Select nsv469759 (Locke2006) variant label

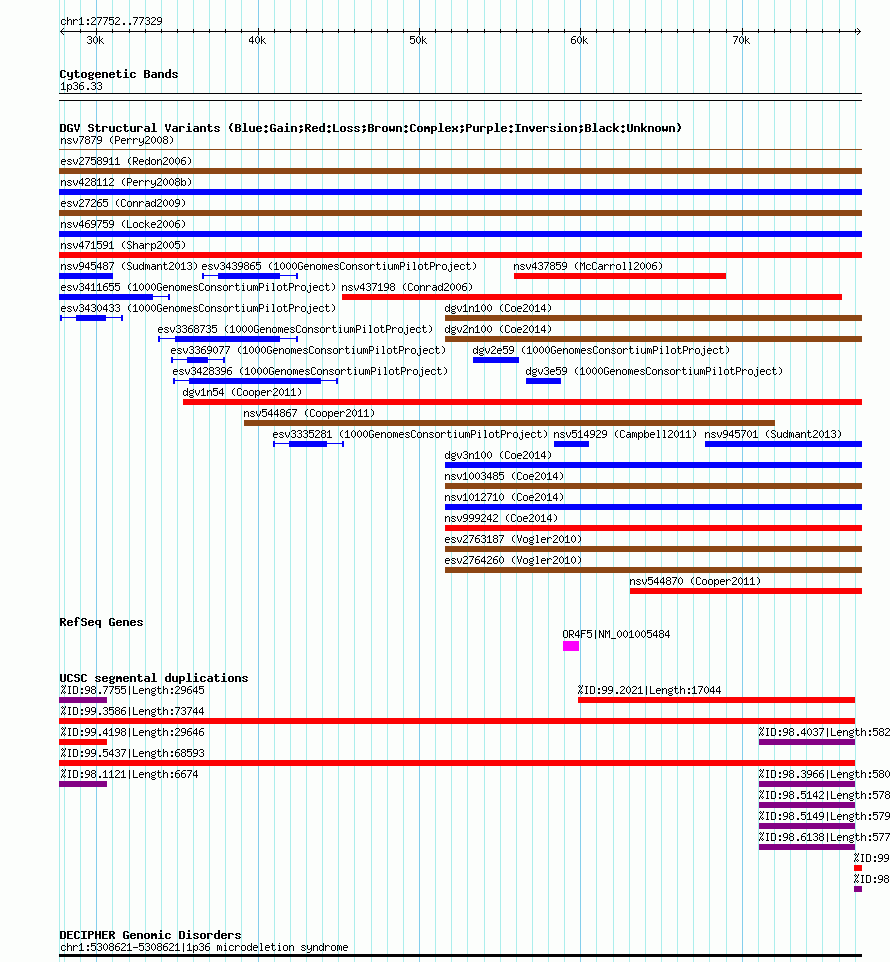click(123, 224)
